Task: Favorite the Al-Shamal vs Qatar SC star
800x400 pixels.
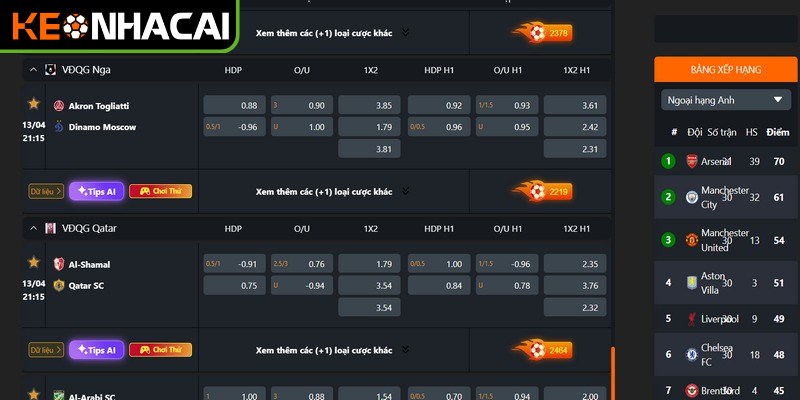Action: click(x=34, y=262)
